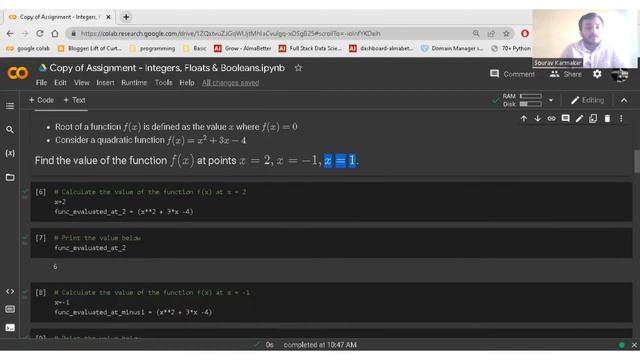This screenshot has height=360, width=640.
Task: Open the Tools menu
Action: 163,83
